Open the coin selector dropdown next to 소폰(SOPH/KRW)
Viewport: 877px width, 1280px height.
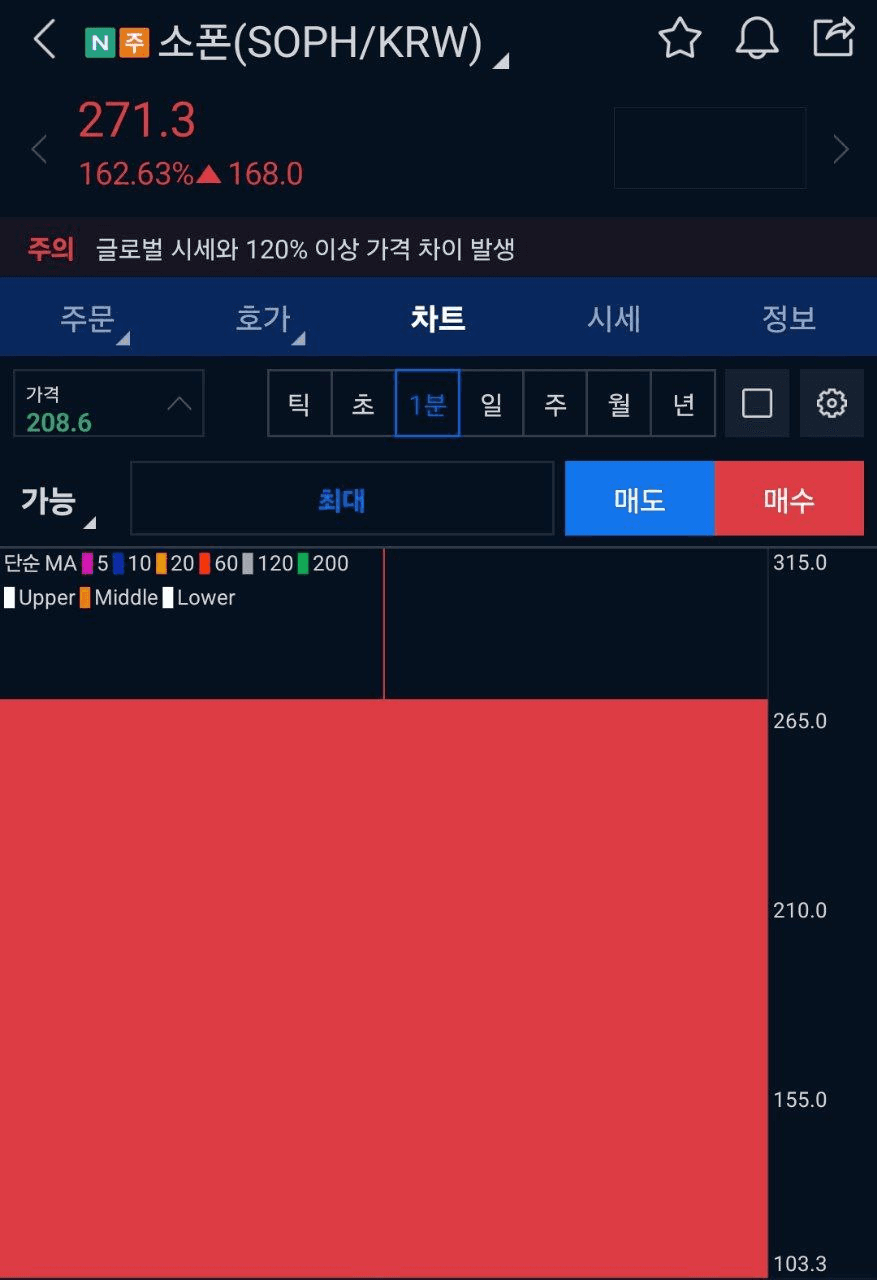coord(501,61)
